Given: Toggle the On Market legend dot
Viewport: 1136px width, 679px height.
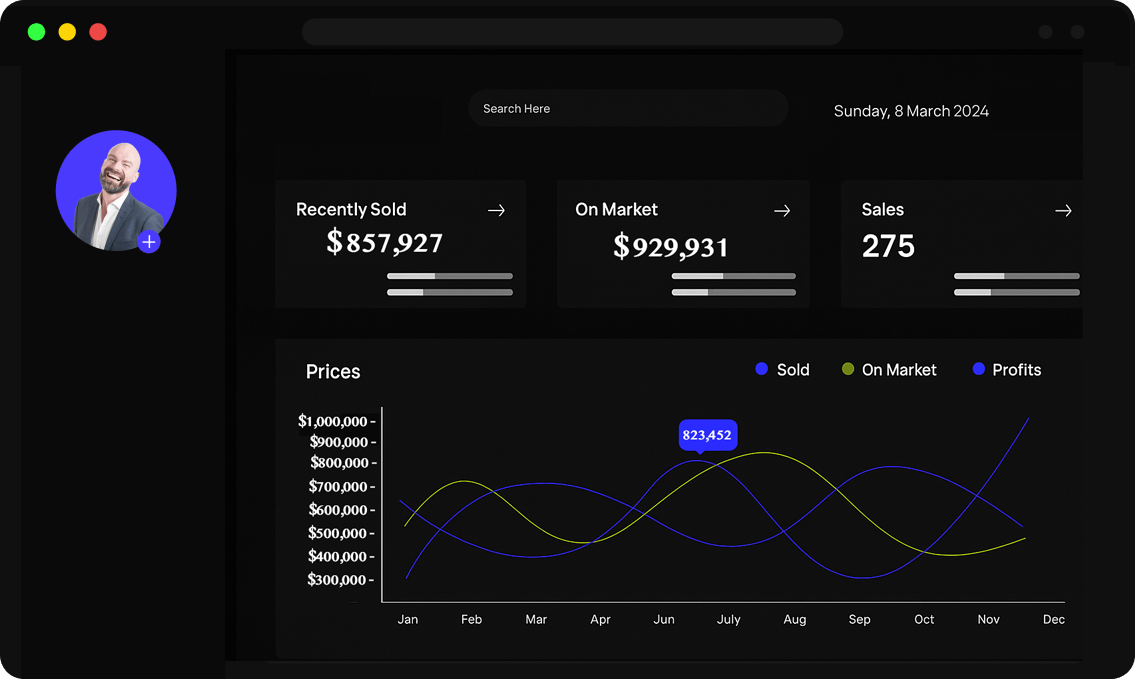Looking at the screenshot, I should 848,370.
